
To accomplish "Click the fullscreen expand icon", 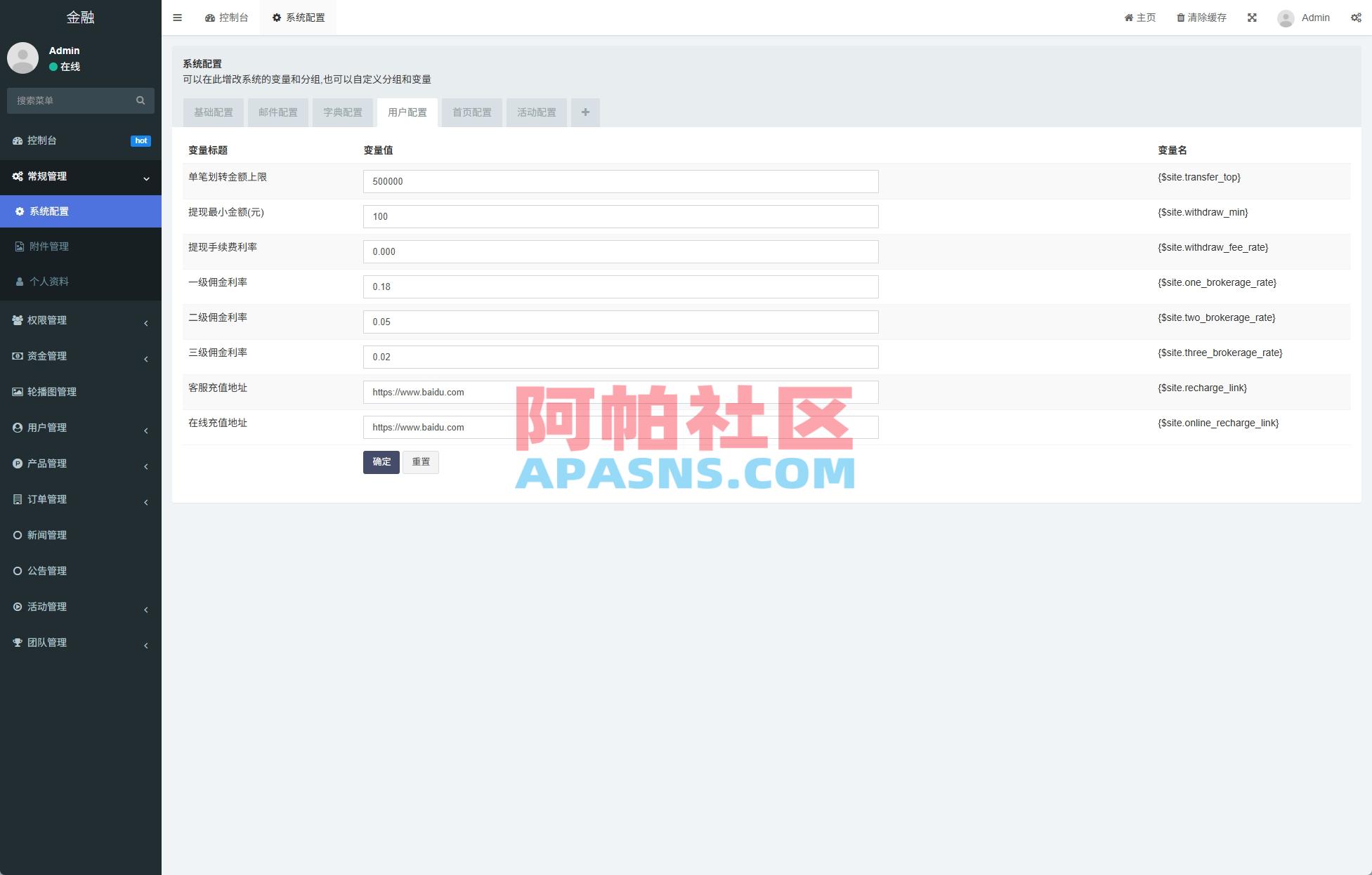I will click(x=1253, y=17).
